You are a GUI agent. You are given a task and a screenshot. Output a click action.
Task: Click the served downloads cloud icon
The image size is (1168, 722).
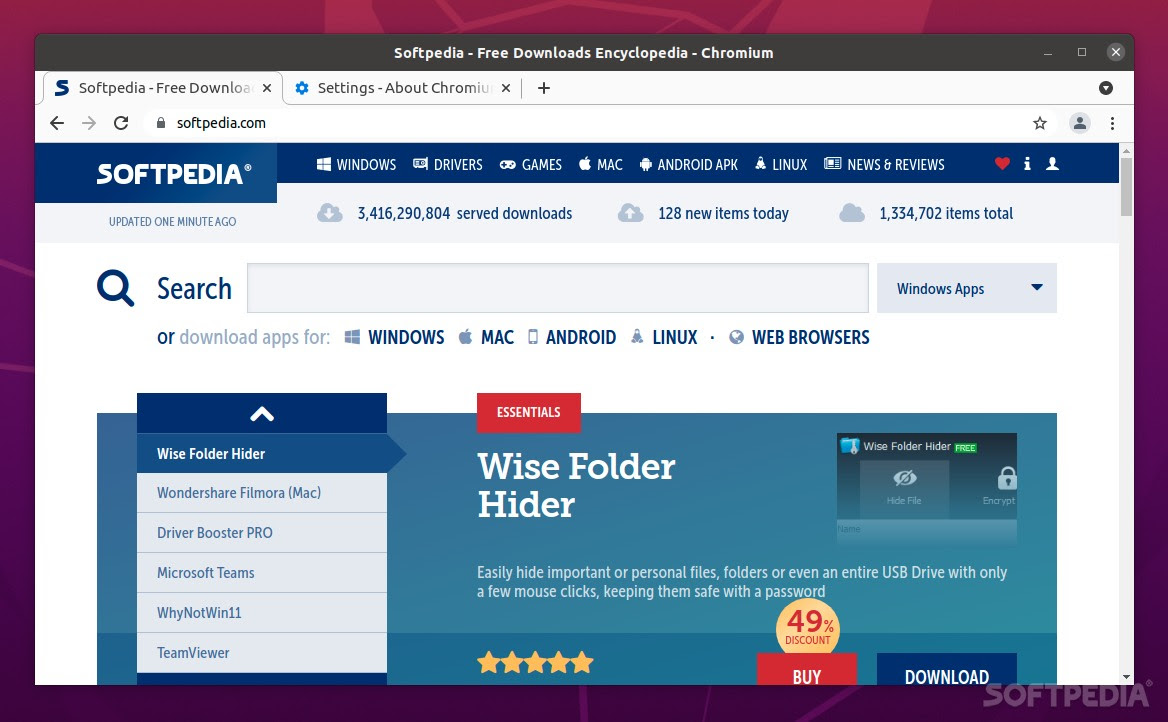(x=329, y=213)
